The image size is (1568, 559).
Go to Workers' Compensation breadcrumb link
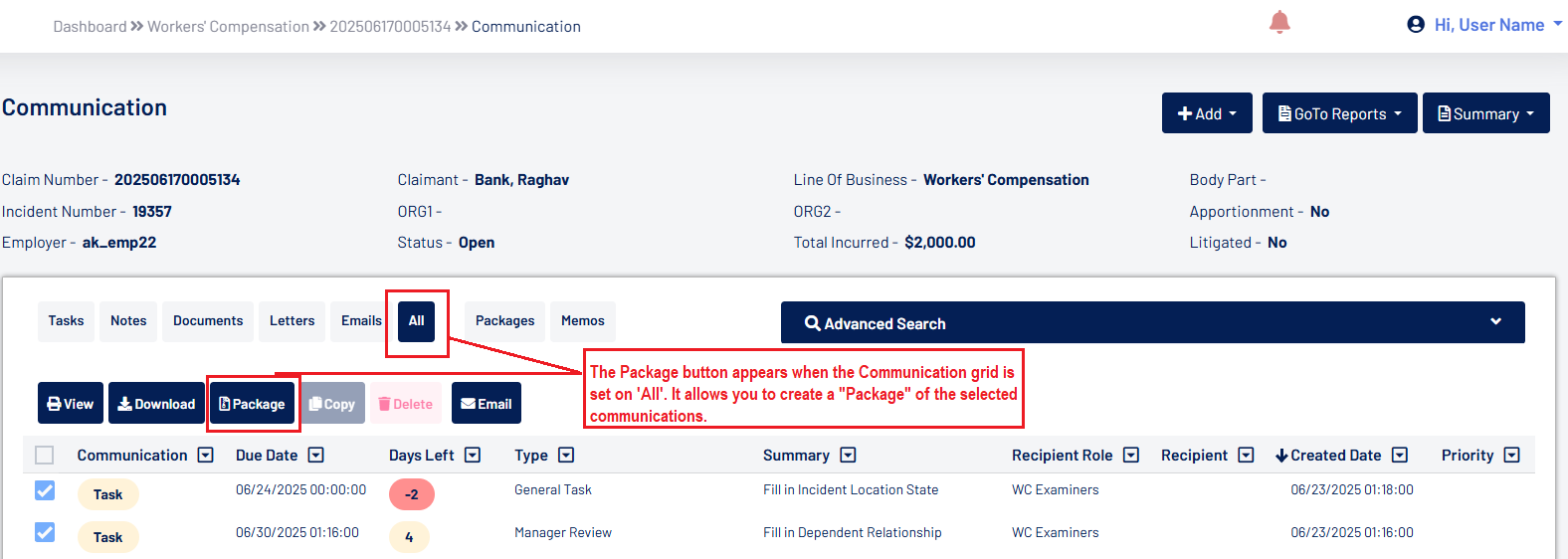(x=228, y=27)
